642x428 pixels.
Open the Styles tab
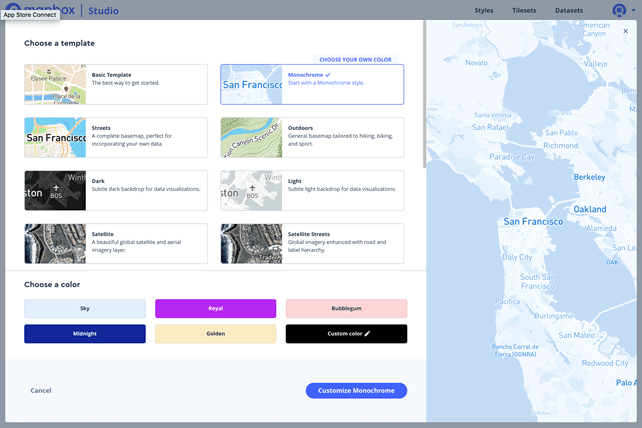tap(484, 11)
